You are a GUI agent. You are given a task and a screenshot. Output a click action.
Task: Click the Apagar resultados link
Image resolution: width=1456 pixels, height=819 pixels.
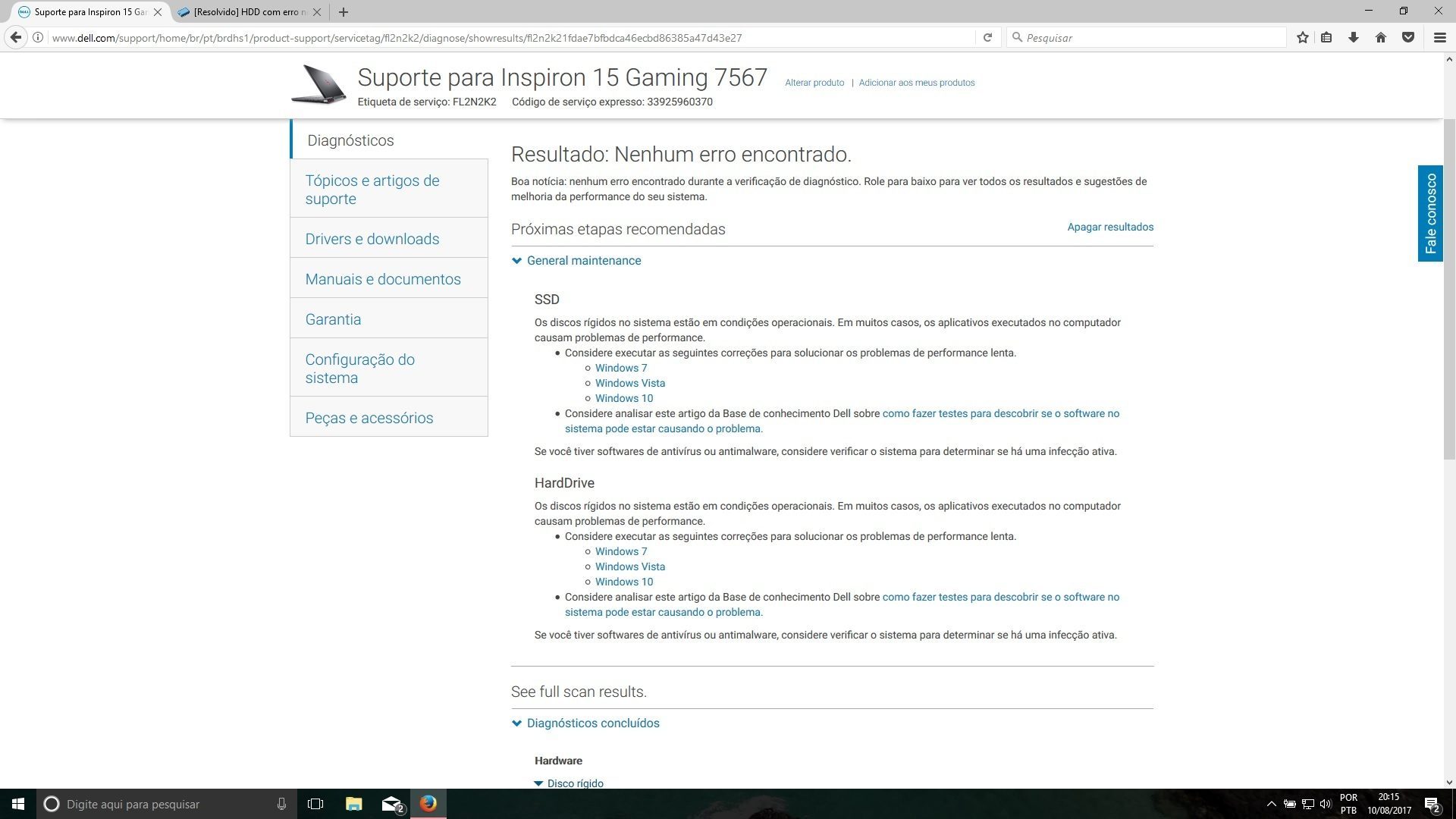click(1110, 227)
